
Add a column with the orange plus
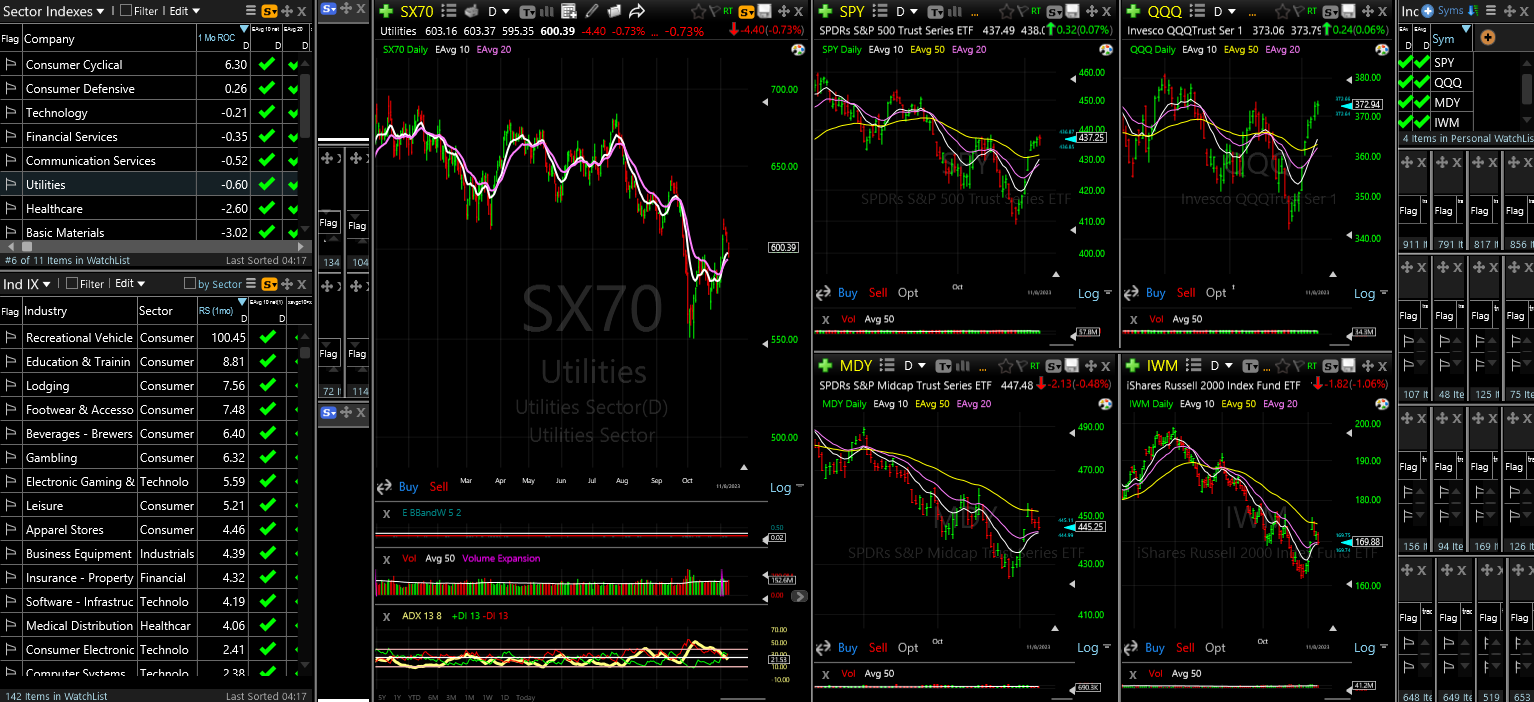[1487, 37]
